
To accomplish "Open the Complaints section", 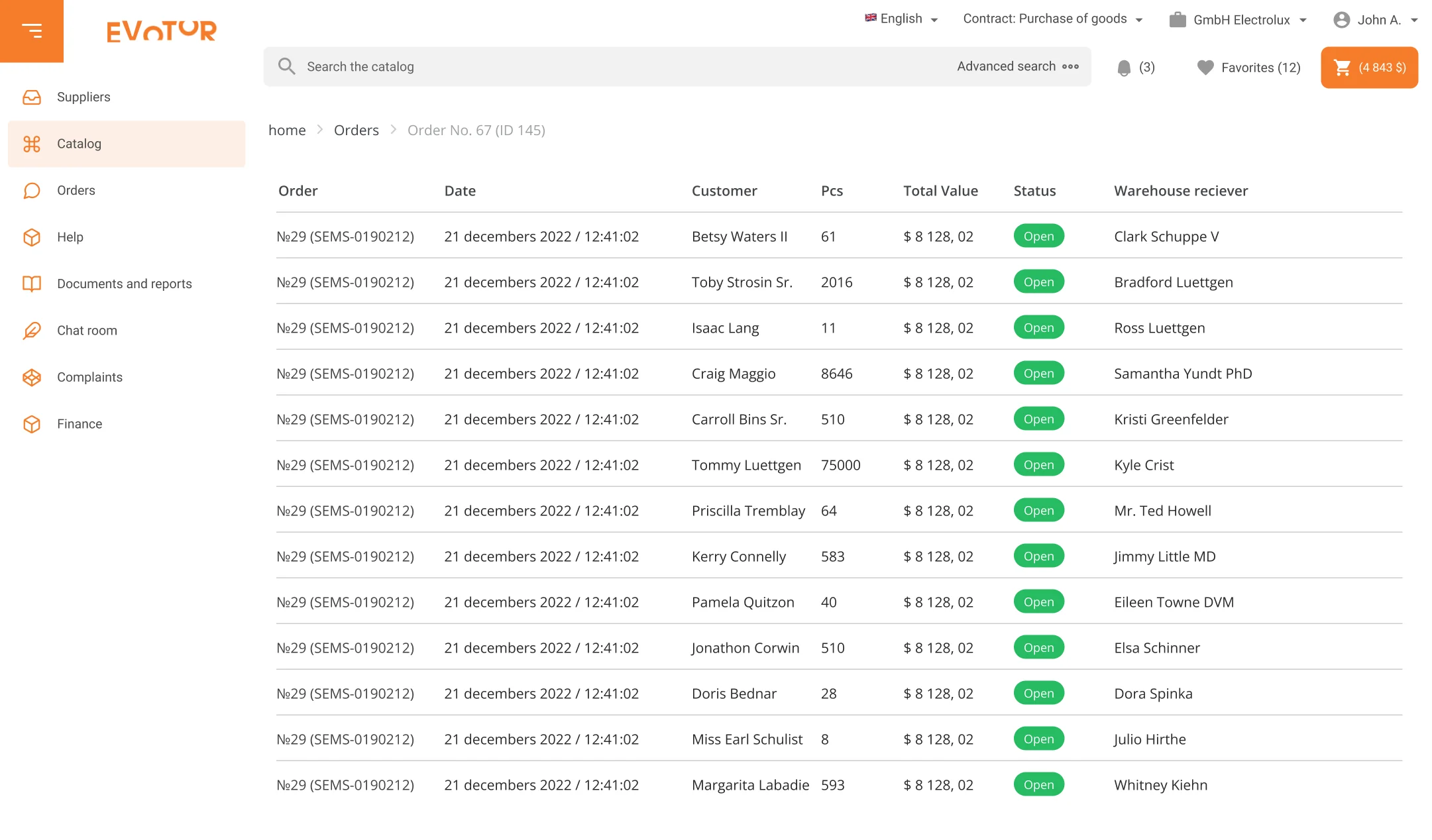I will (x=127, y=377).
